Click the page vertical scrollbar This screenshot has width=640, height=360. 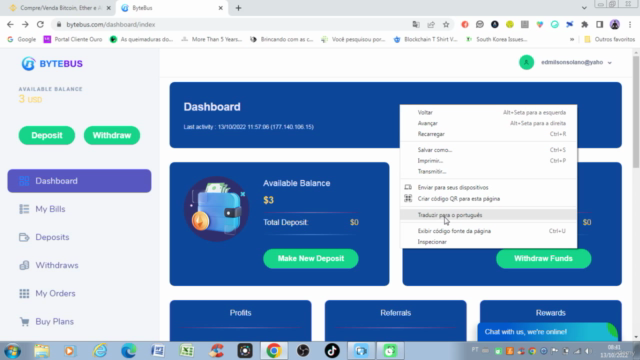point(636,111)
